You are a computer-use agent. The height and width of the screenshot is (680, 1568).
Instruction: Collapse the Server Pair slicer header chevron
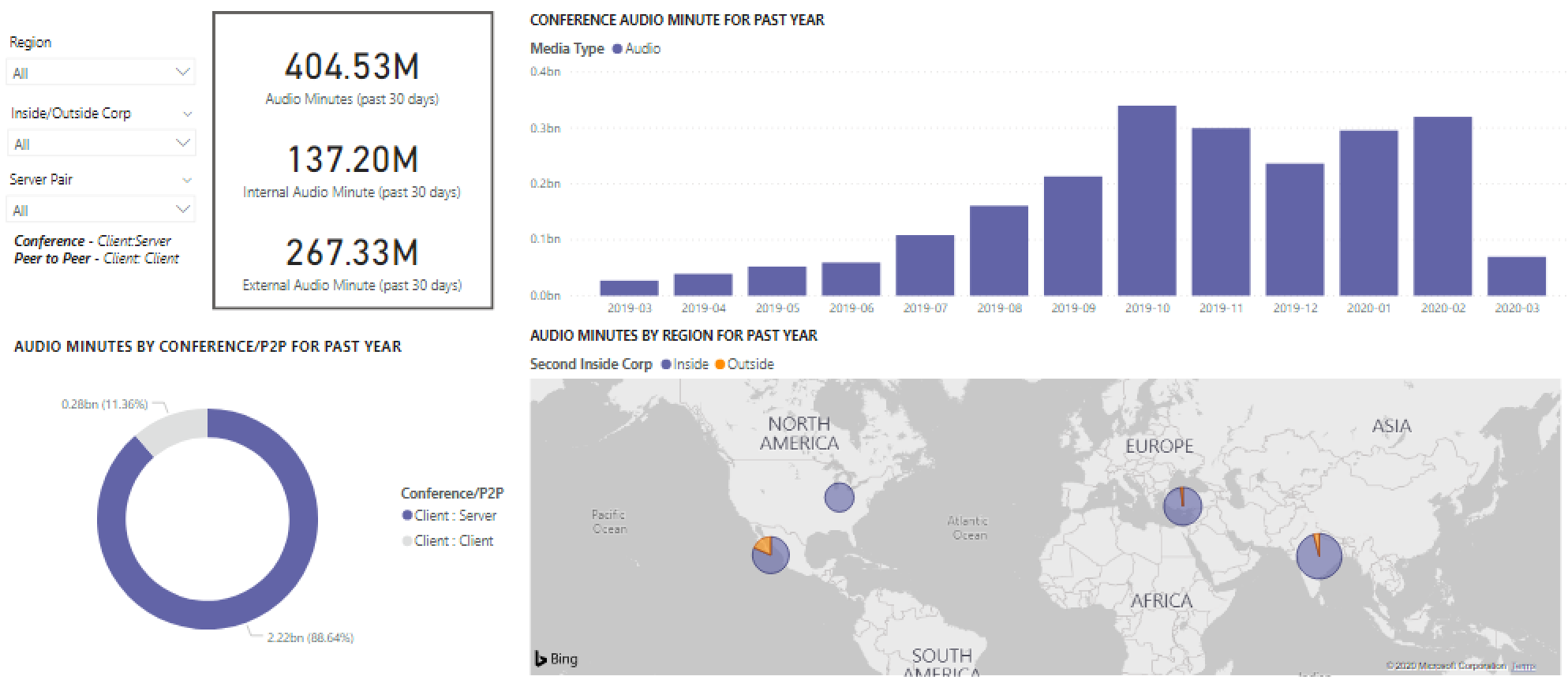pos(187,180)
